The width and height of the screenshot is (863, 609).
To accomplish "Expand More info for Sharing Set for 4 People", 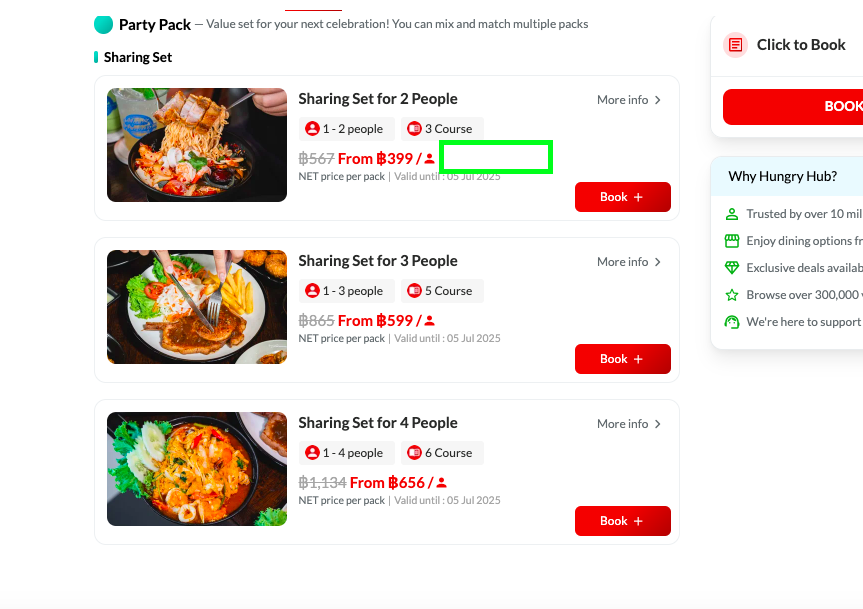I will pyautogui.click(x=629, y=424).
